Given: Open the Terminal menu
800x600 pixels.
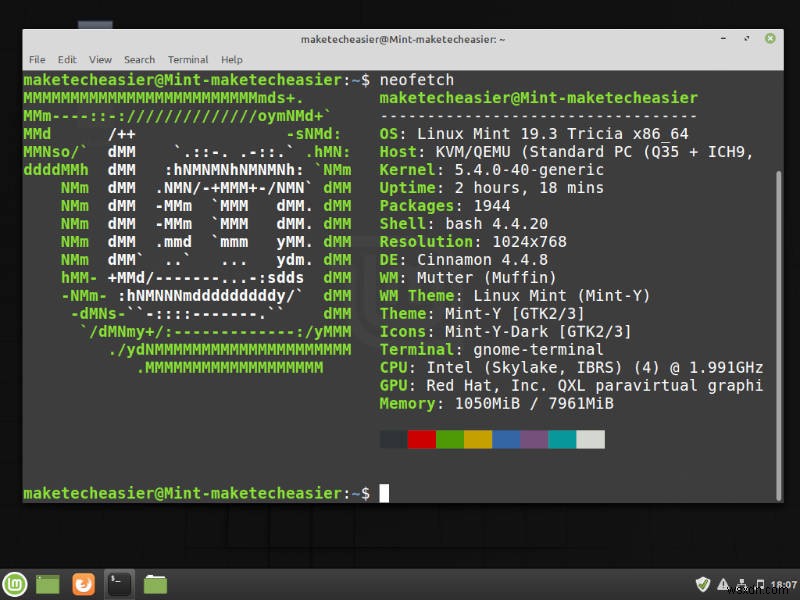Looking at the screenshot, I should [x=187, y=59].
